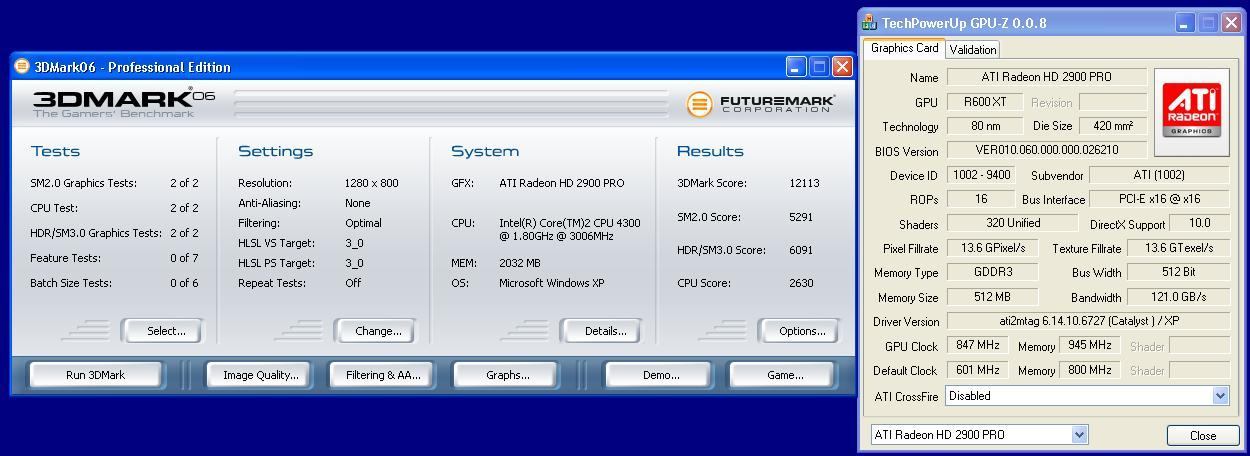Click the Batch Size Tests 0 of 6 row
The width and height of the screenshot is (1250, 456).
pos(114,283)
